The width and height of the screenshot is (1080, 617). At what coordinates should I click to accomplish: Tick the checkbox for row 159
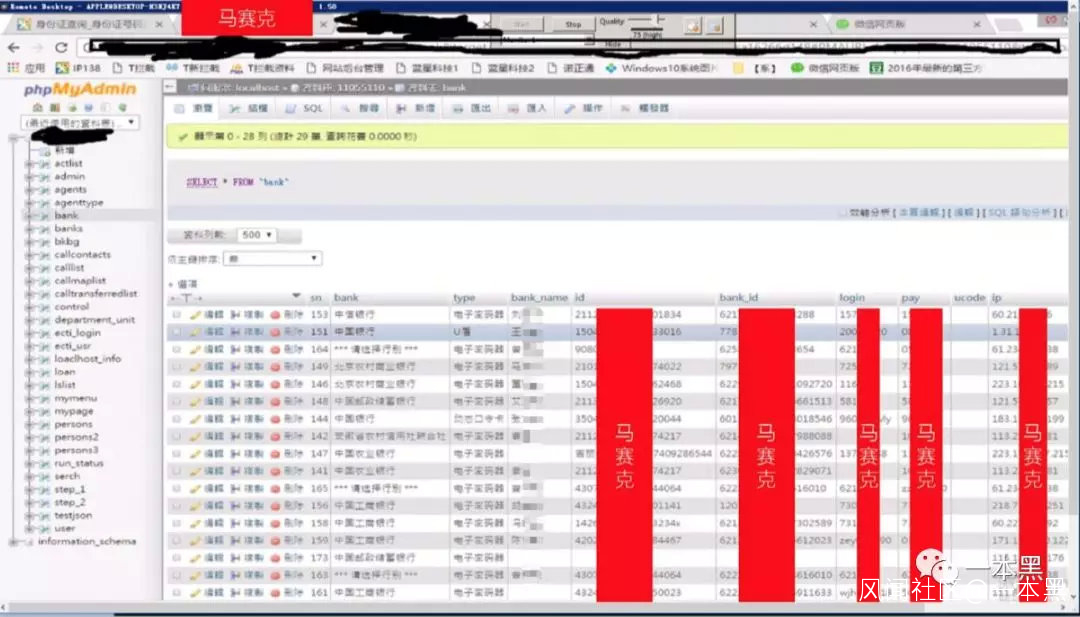click(x=177, y=540)
